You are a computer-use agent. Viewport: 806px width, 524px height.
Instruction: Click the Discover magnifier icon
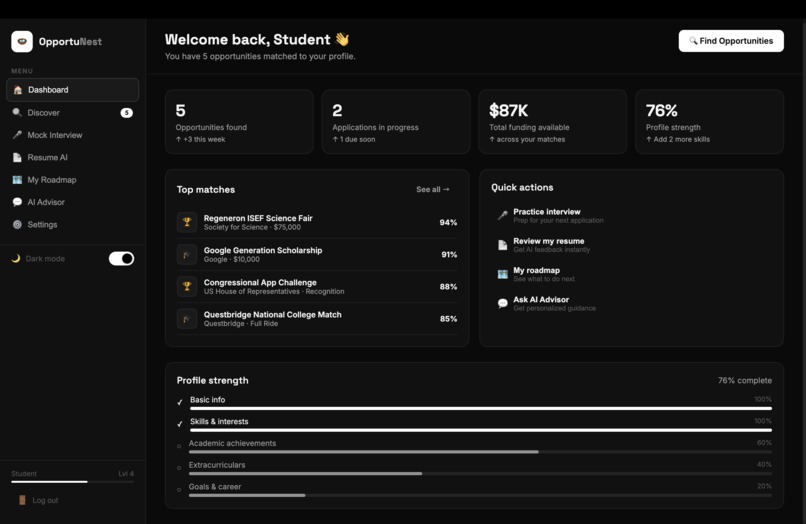(17, 113)
